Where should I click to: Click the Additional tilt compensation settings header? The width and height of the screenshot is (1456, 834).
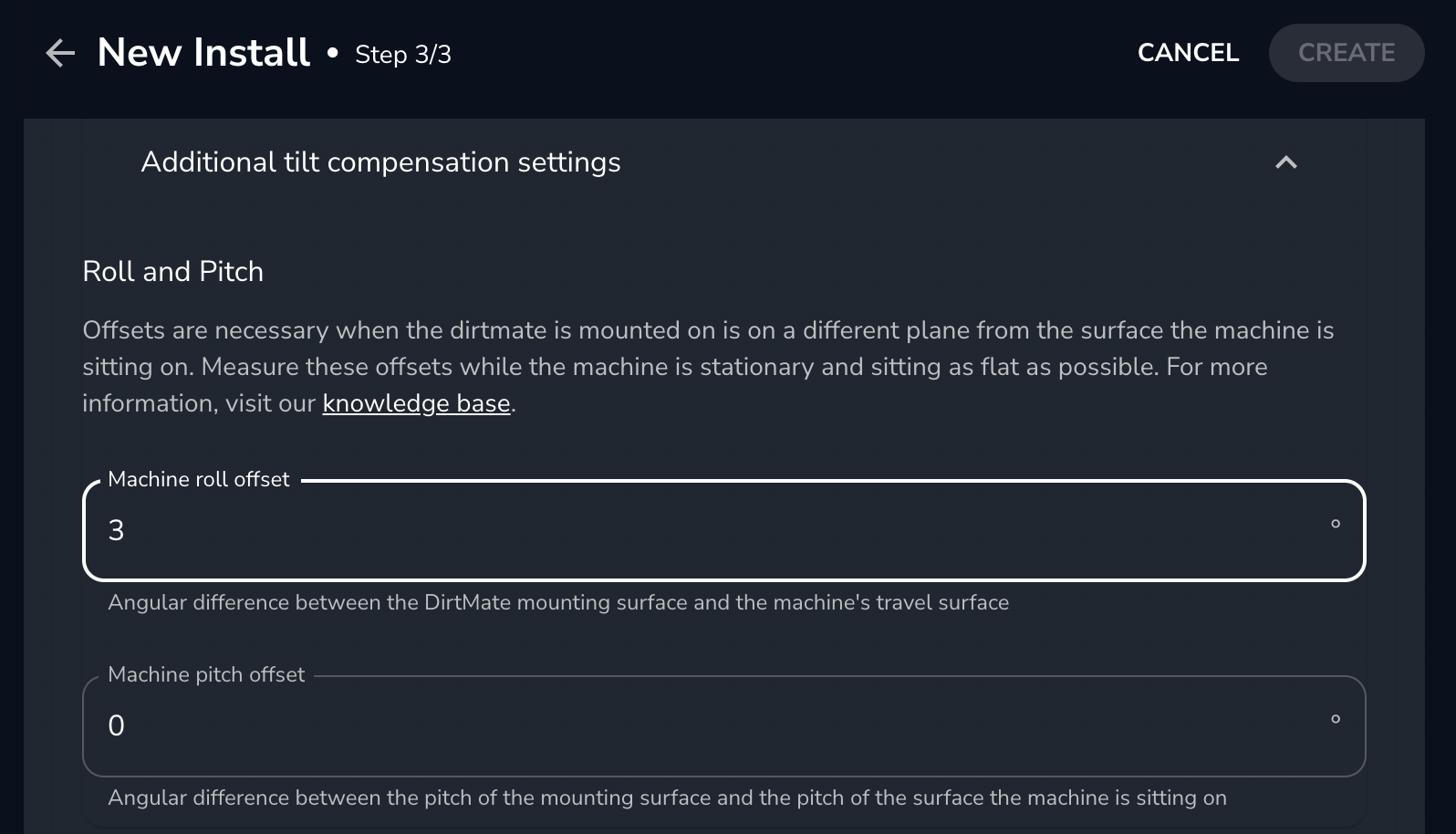point(380,162)
